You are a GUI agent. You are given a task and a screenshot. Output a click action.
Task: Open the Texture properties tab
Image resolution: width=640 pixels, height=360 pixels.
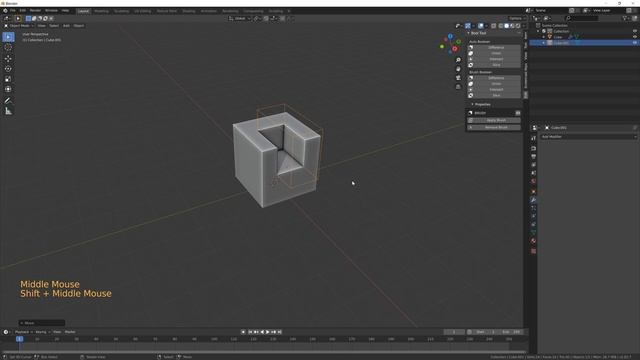point(533,251)
